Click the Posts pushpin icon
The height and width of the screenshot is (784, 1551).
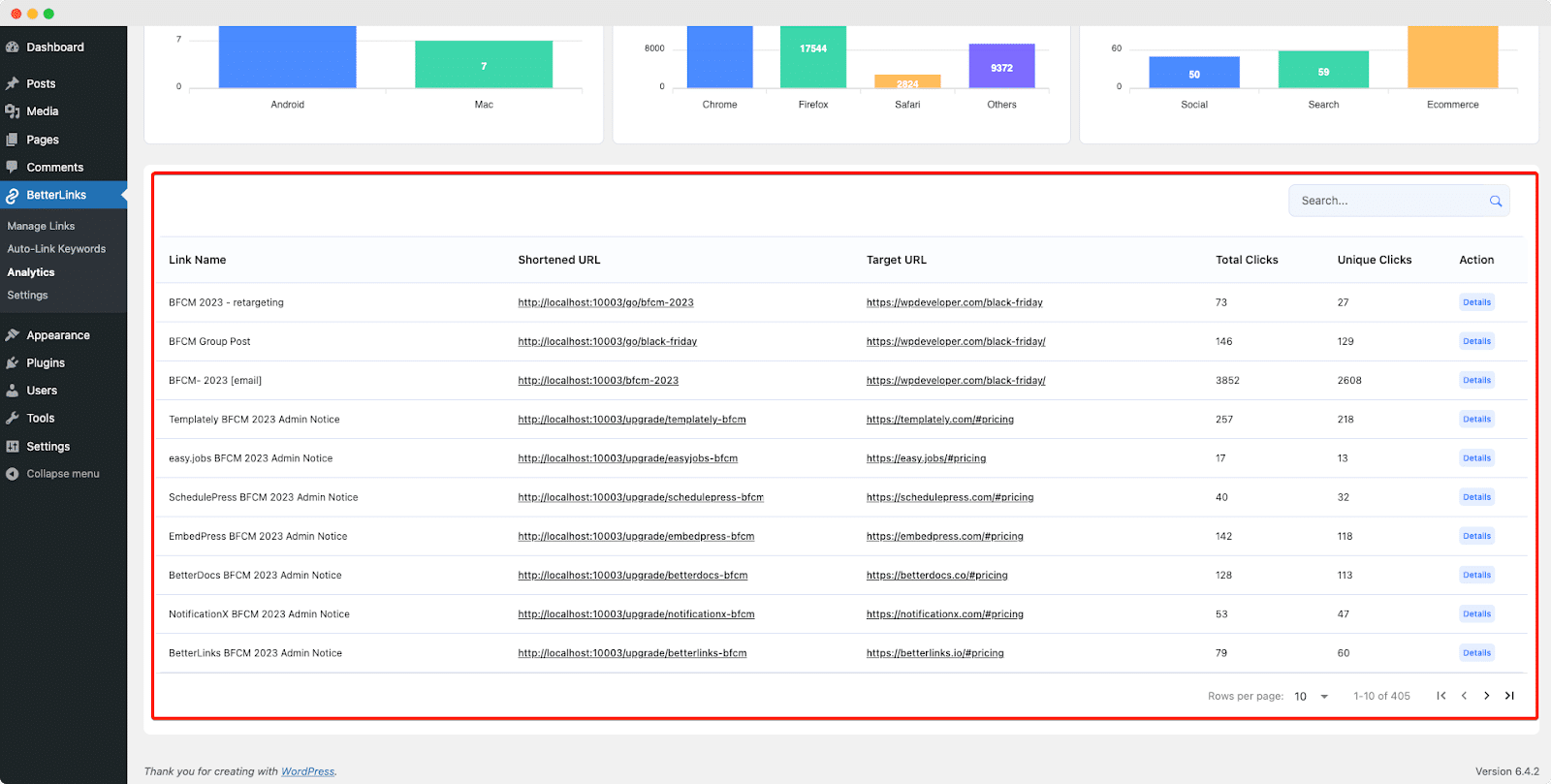13,83
